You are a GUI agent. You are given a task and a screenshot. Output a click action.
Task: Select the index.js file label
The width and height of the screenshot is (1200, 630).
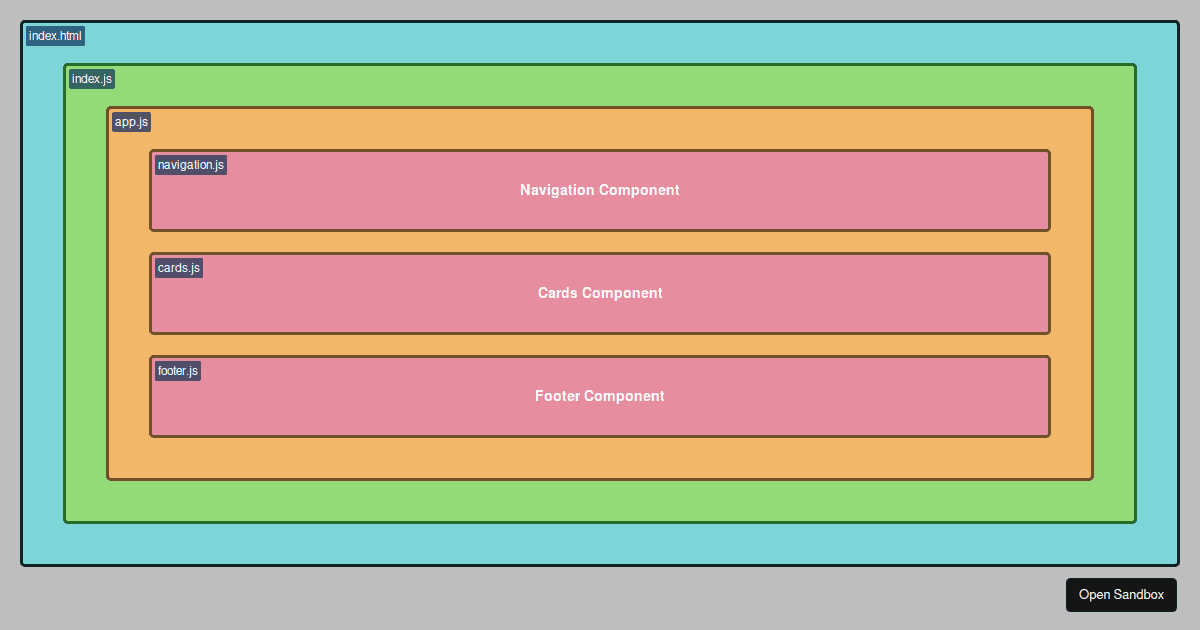(92, 79)
